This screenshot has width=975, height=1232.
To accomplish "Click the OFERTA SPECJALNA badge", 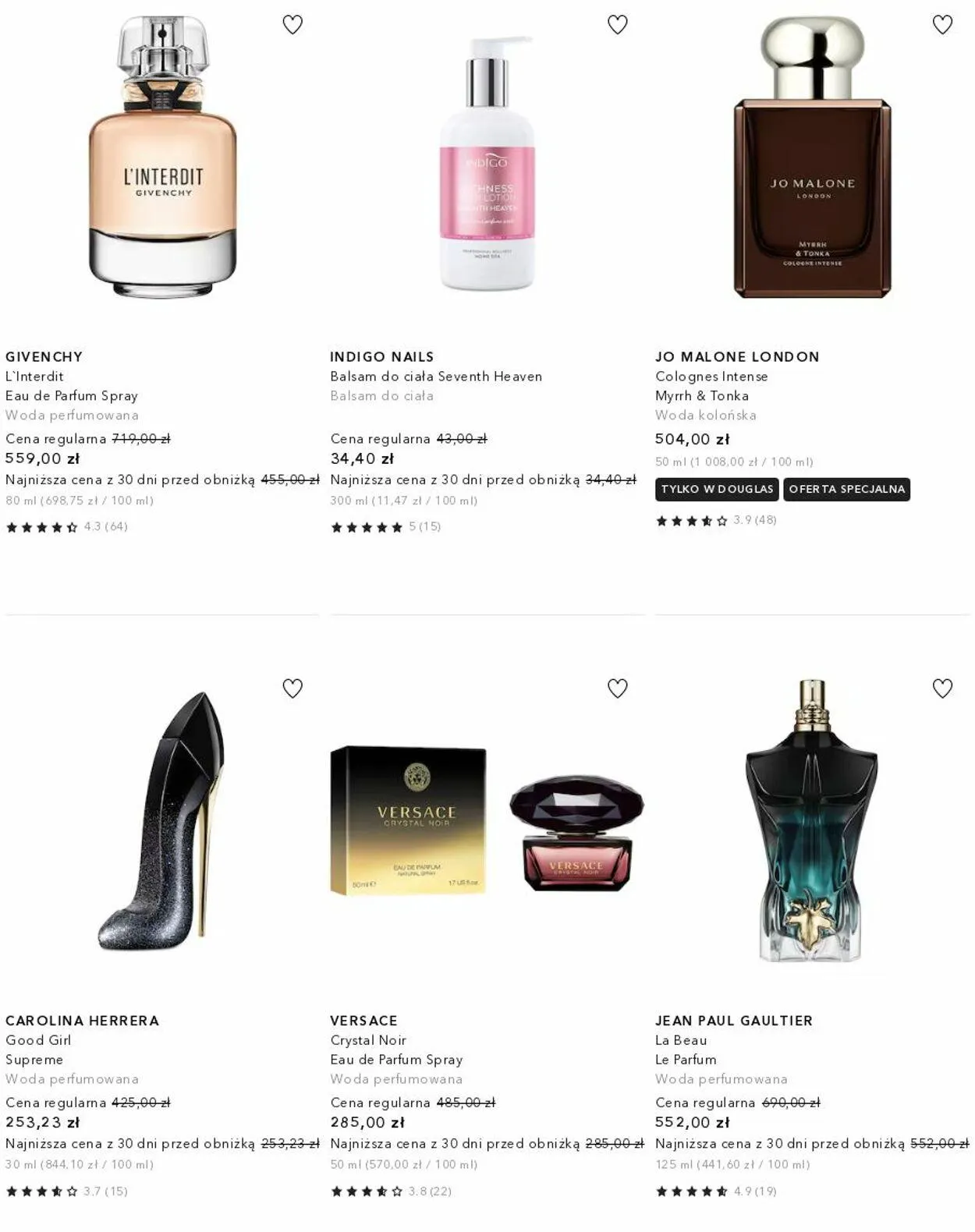I will (x=847, y=490).
